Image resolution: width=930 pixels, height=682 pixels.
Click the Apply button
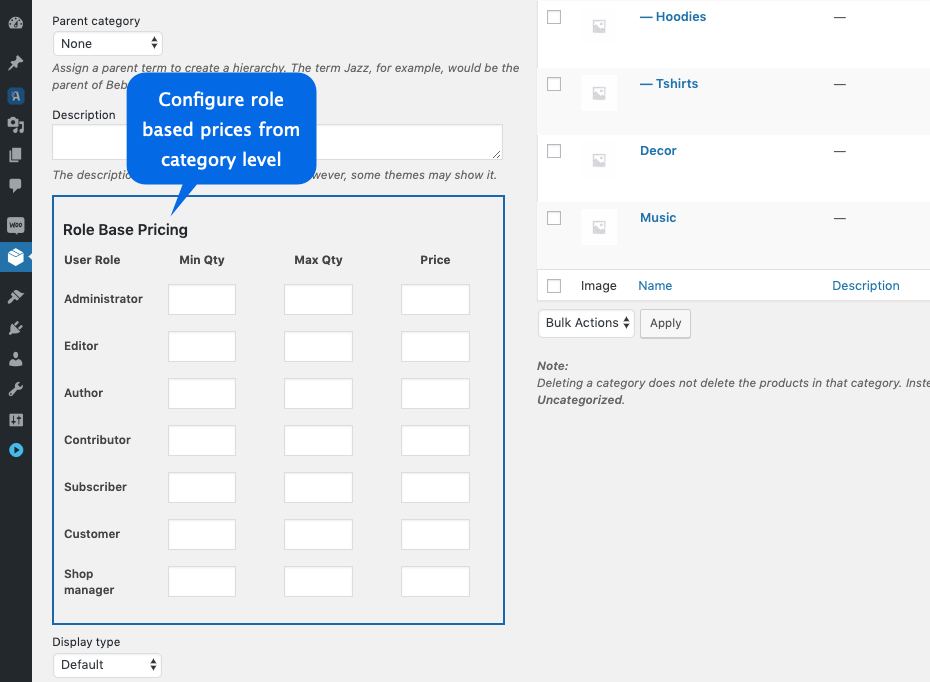point(665,323)
